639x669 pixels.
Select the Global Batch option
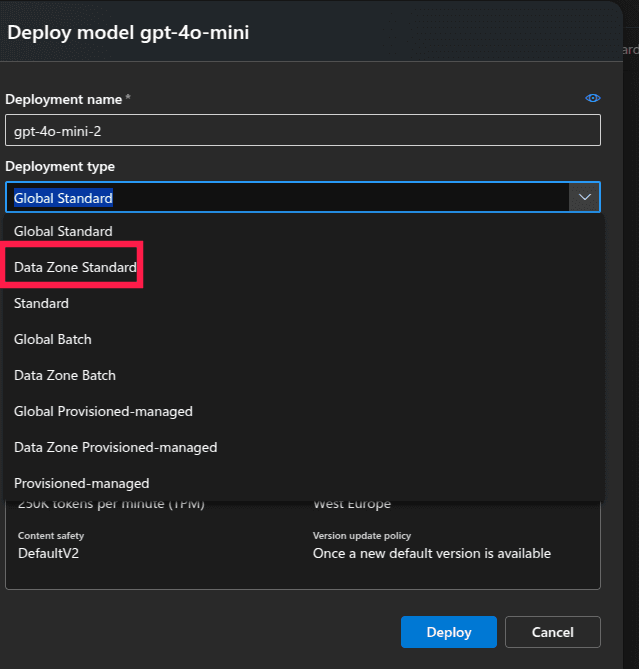click(52, 339)
